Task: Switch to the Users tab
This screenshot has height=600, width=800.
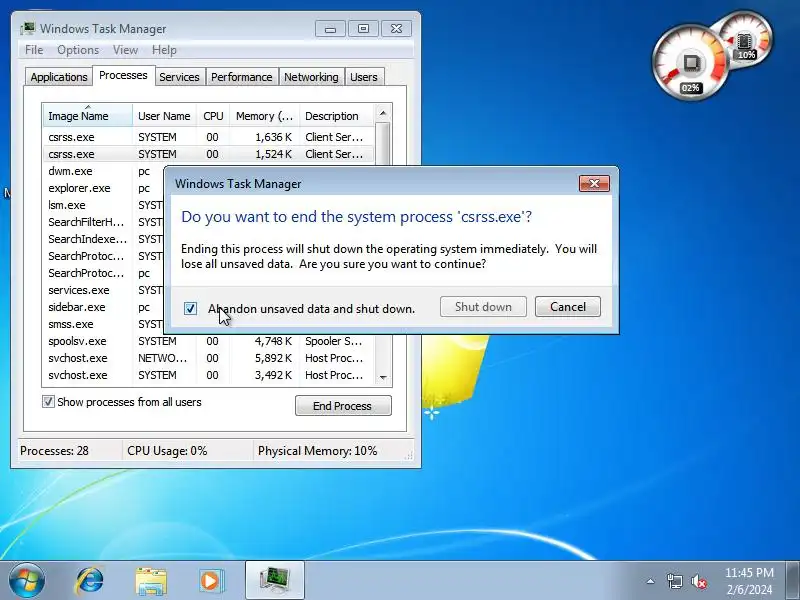Action: [x=364, y=77]
